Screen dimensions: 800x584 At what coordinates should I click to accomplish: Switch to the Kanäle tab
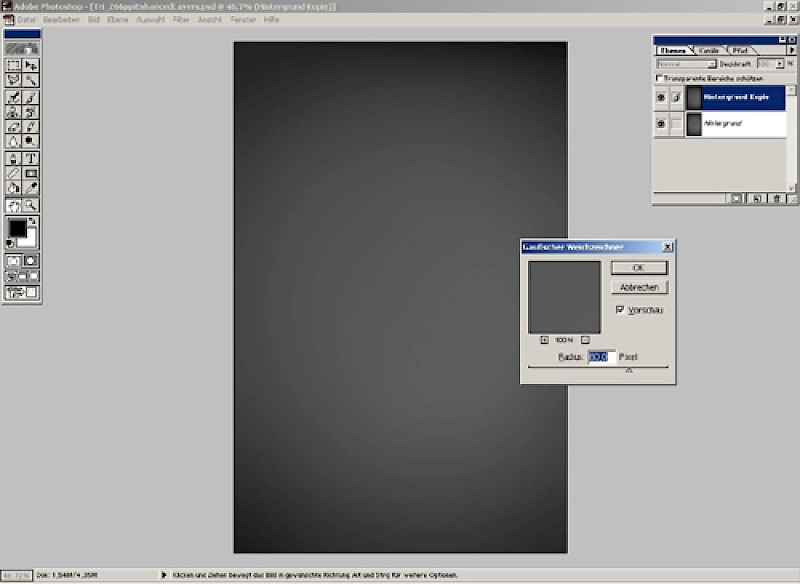[x=709, y=50]
